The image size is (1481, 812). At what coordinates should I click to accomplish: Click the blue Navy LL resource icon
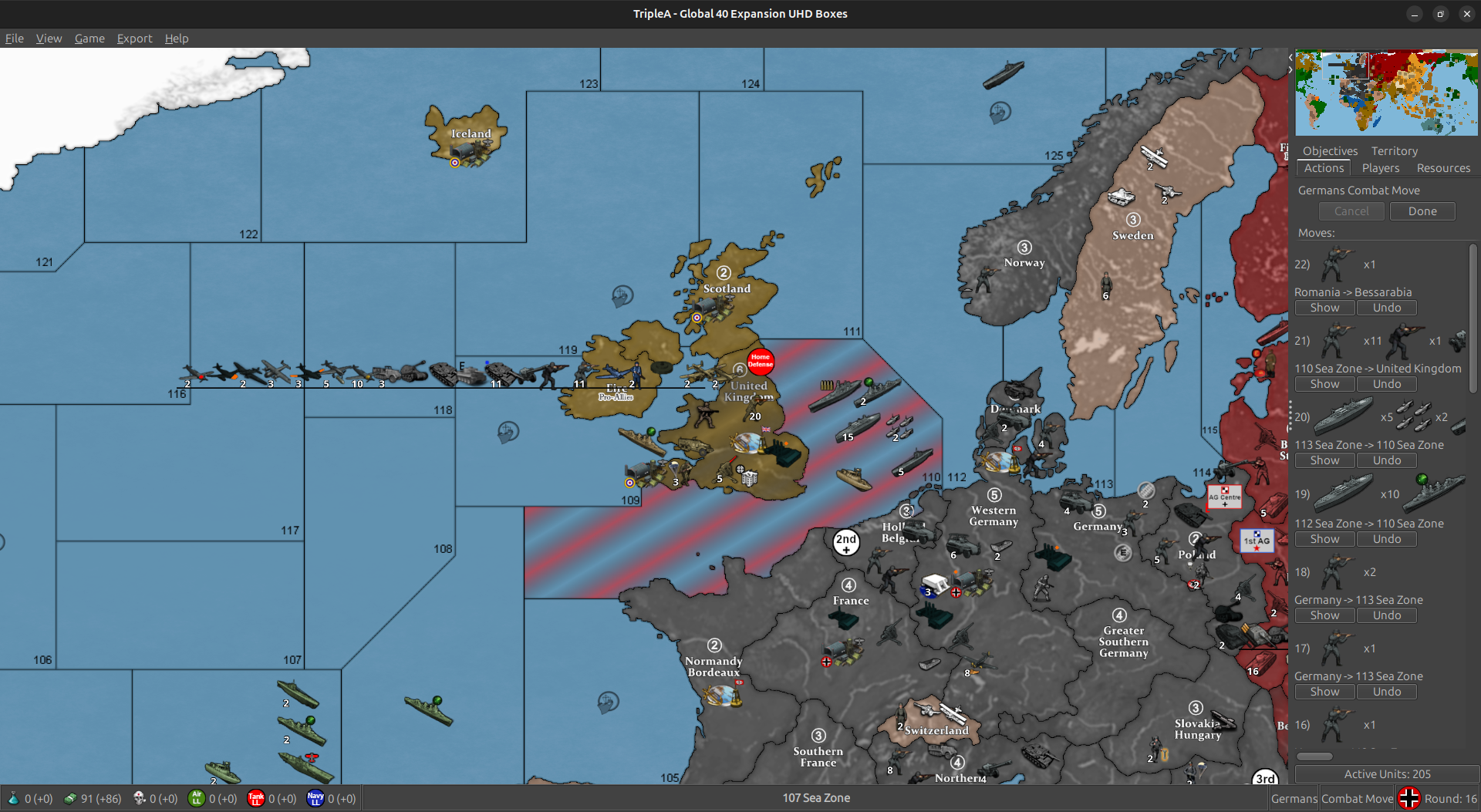click(x=315, y=798)
